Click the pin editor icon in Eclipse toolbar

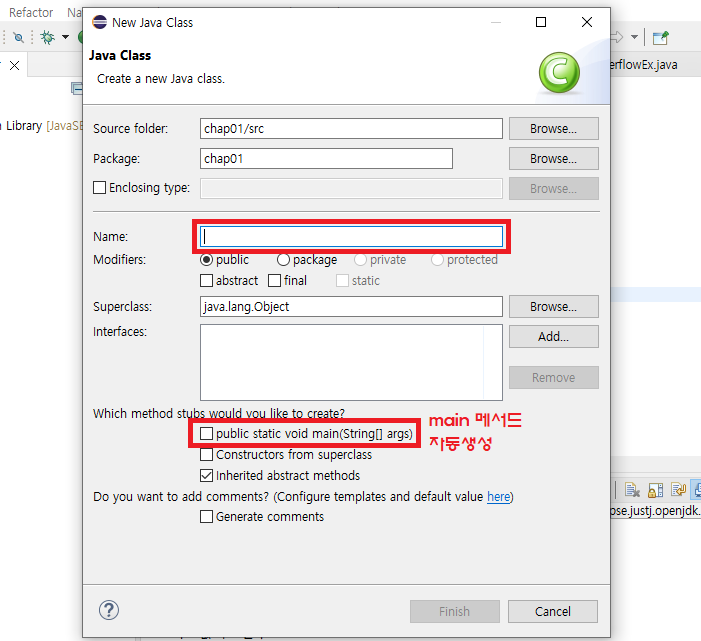[660, 38]
